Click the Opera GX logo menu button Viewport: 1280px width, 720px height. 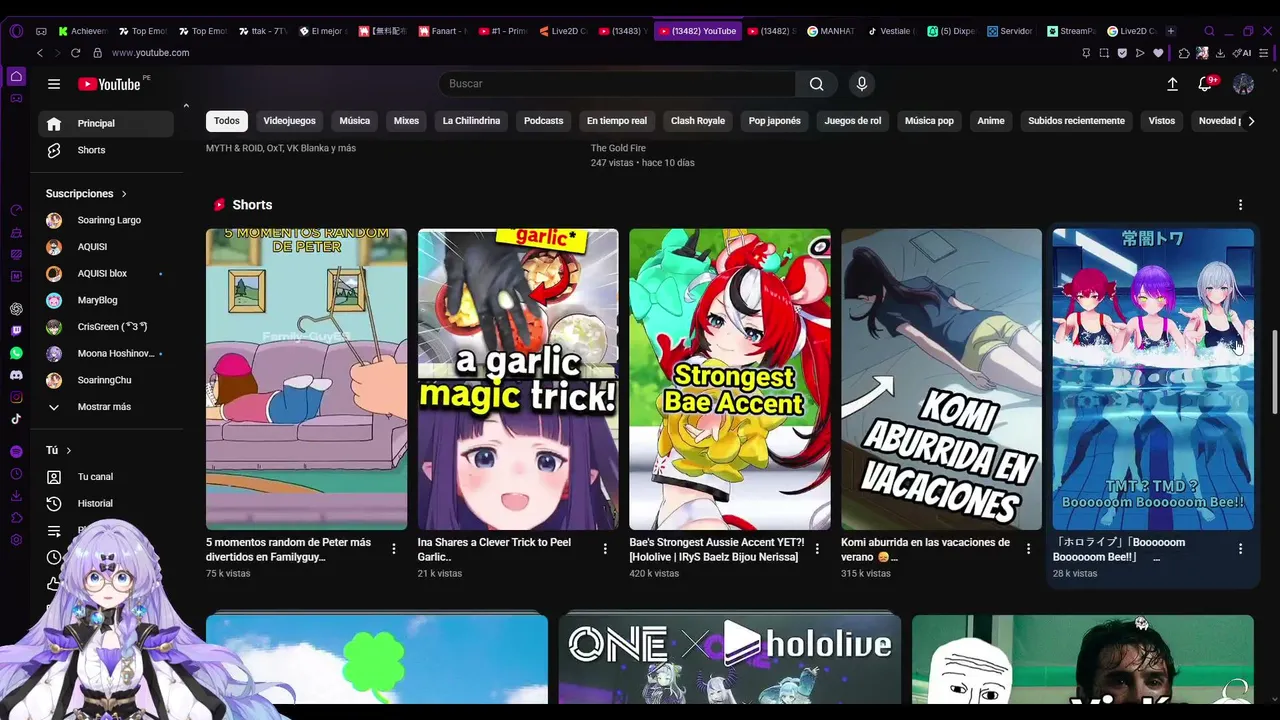click(16, 31)
